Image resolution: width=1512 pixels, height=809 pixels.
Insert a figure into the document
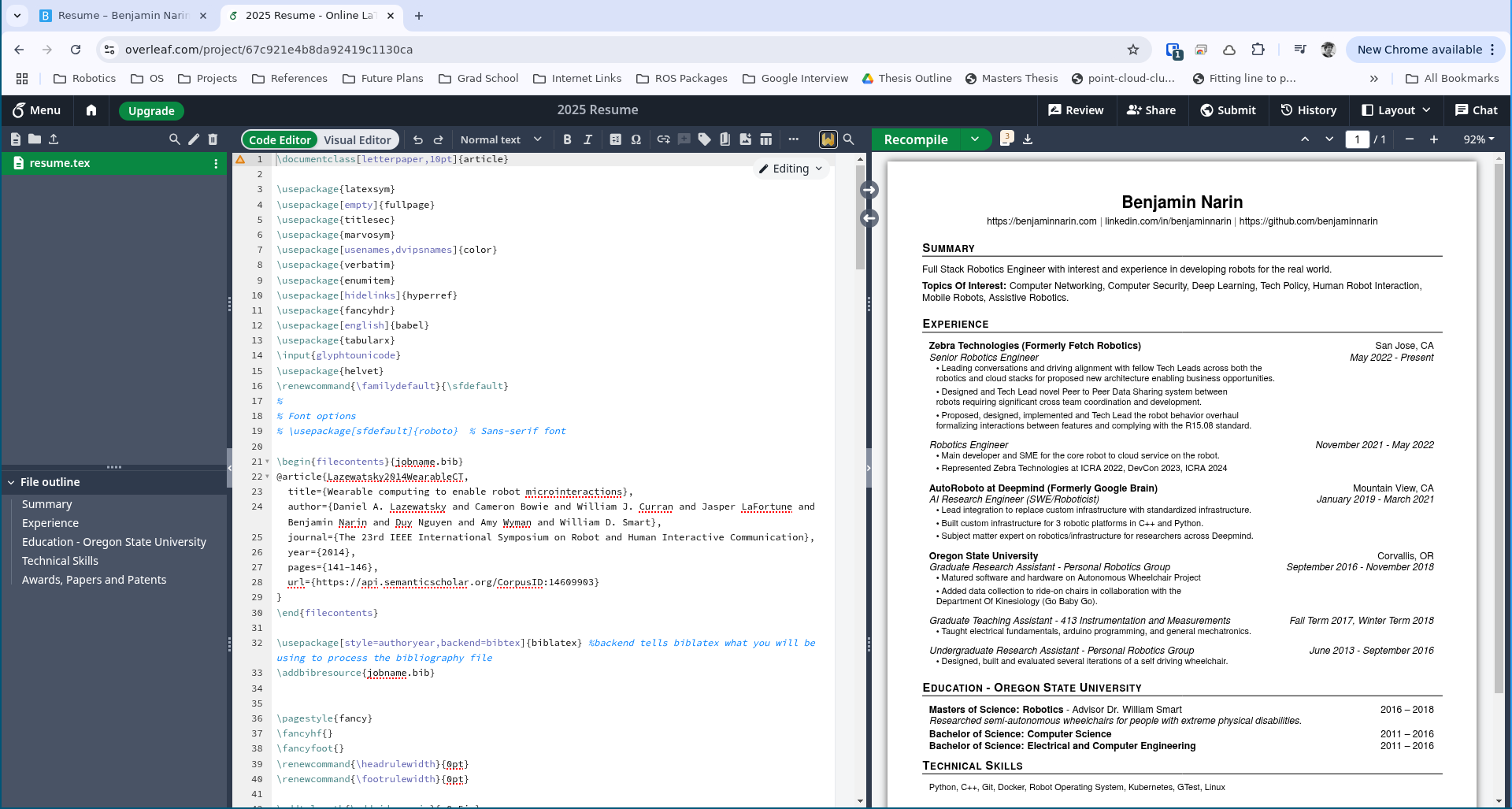click(745, 139)
